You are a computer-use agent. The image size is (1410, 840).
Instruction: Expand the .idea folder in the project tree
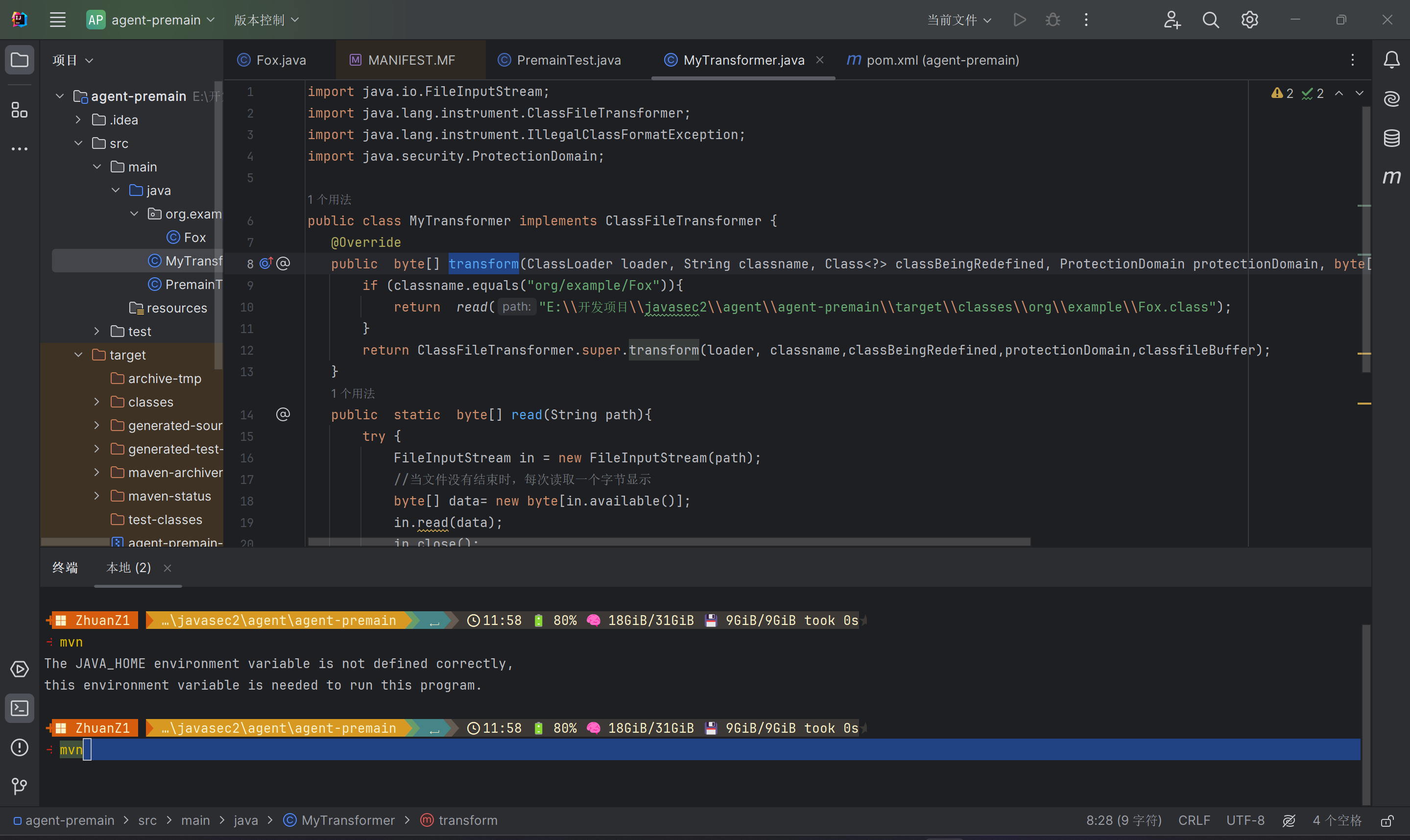click(x=79, y=120)
